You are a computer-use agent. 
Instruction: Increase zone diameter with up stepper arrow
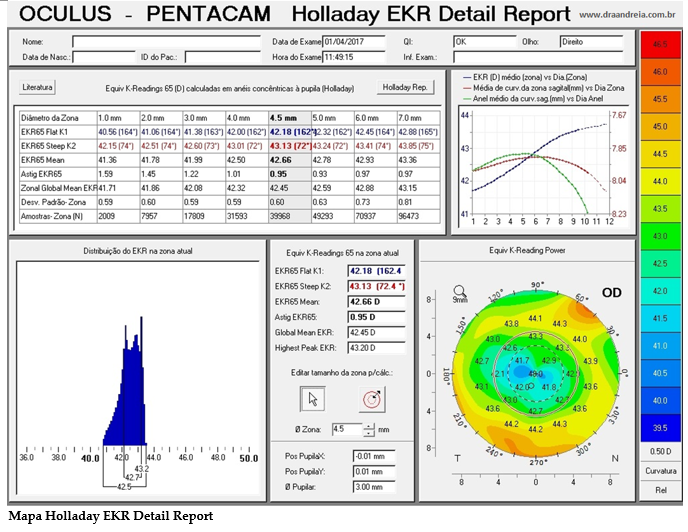[x=369, y=426]
